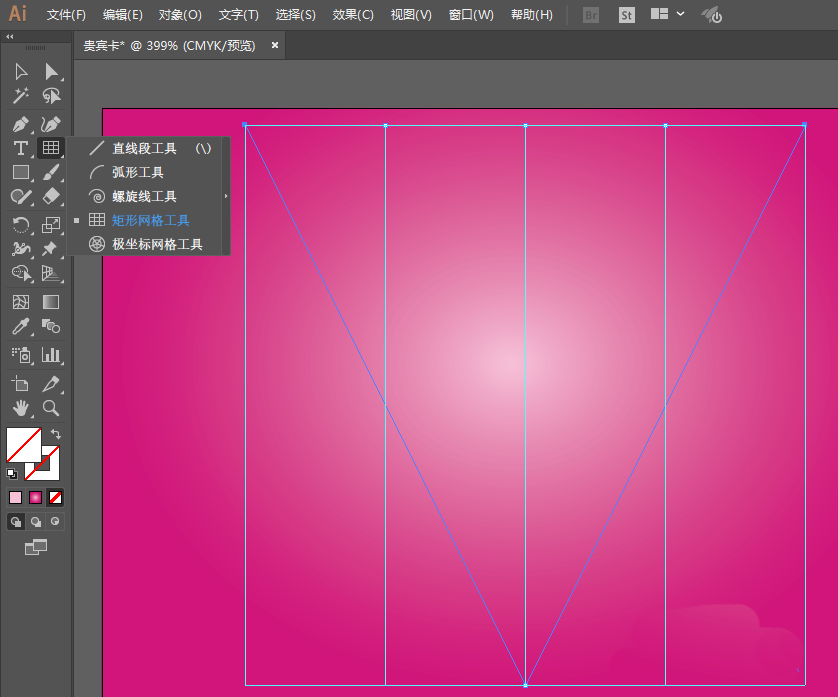This screenshot has height=697, width=838.
Task: Open the 选择(S) menu
Action: coord(296,15)
